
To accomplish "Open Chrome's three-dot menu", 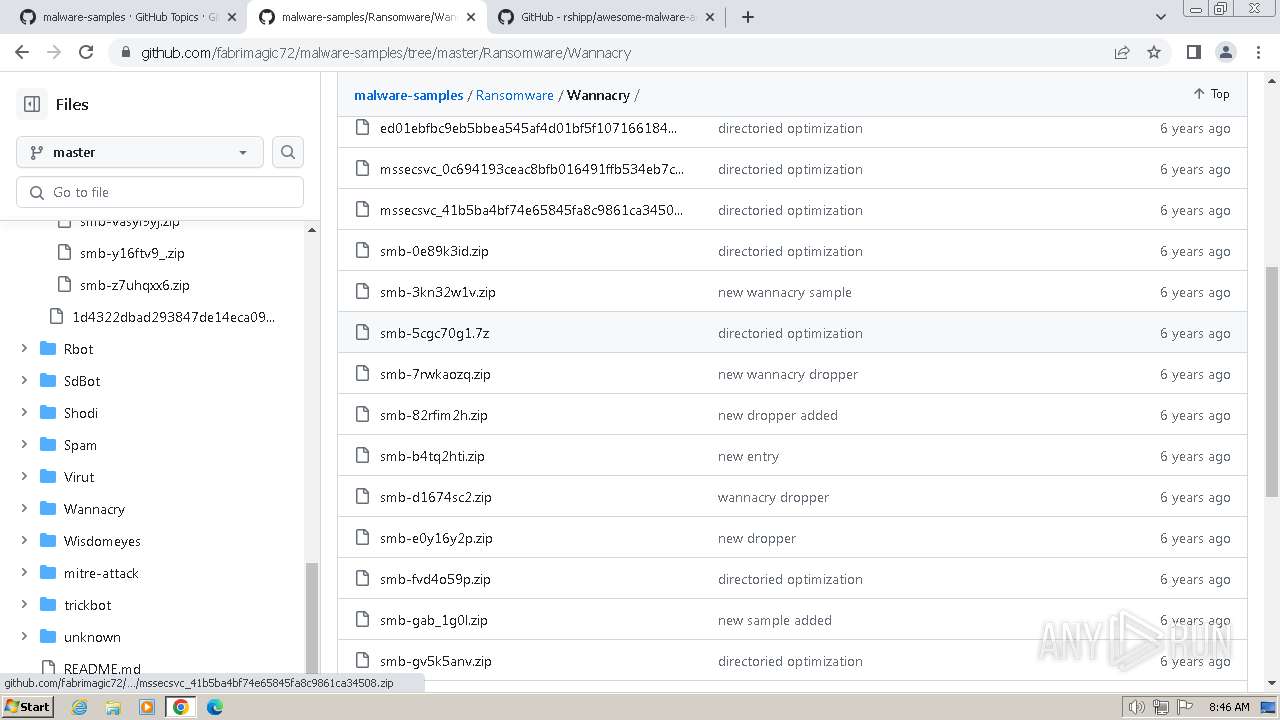I will (1258, 52).
